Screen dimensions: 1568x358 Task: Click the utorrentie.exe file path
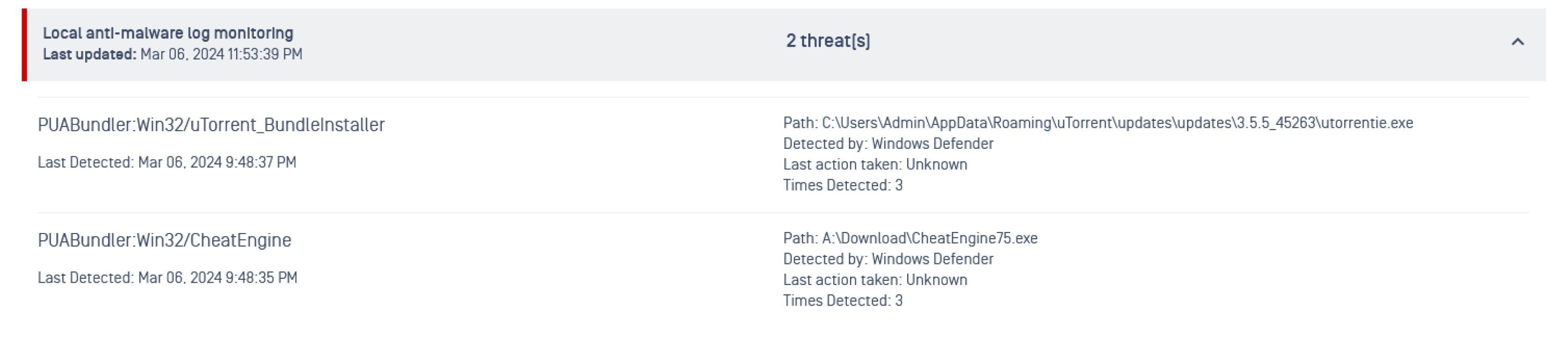coord(1117,123)
